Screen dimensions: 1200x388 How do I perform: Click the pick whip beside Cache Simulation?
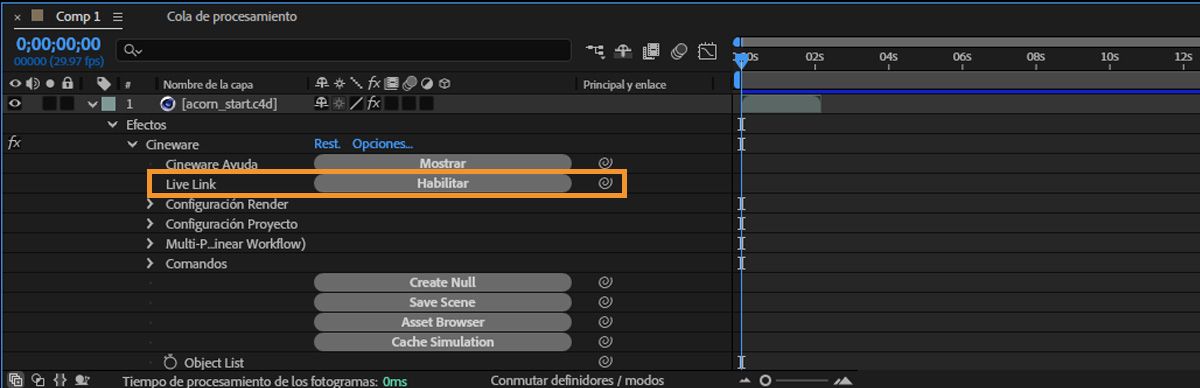[604, 342]
